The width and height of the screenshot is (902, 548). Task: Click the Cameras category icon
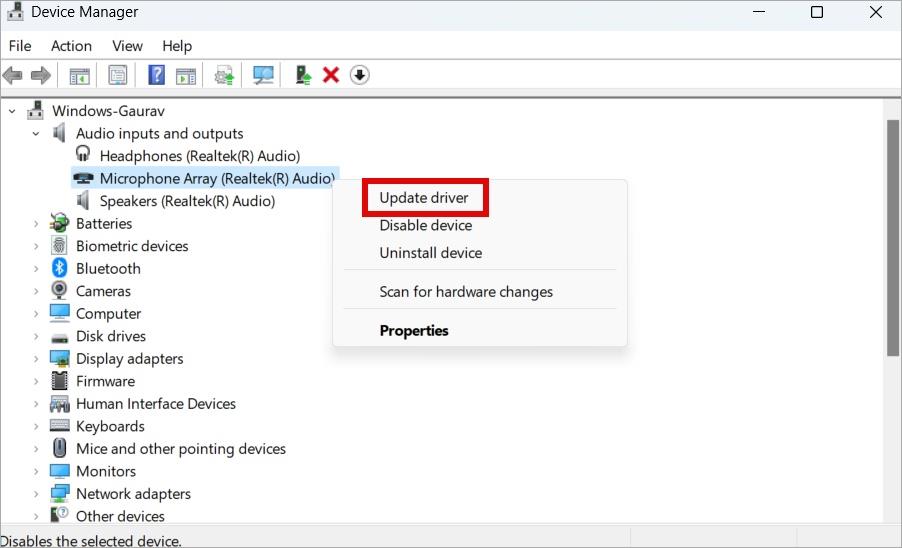(59, 290)
